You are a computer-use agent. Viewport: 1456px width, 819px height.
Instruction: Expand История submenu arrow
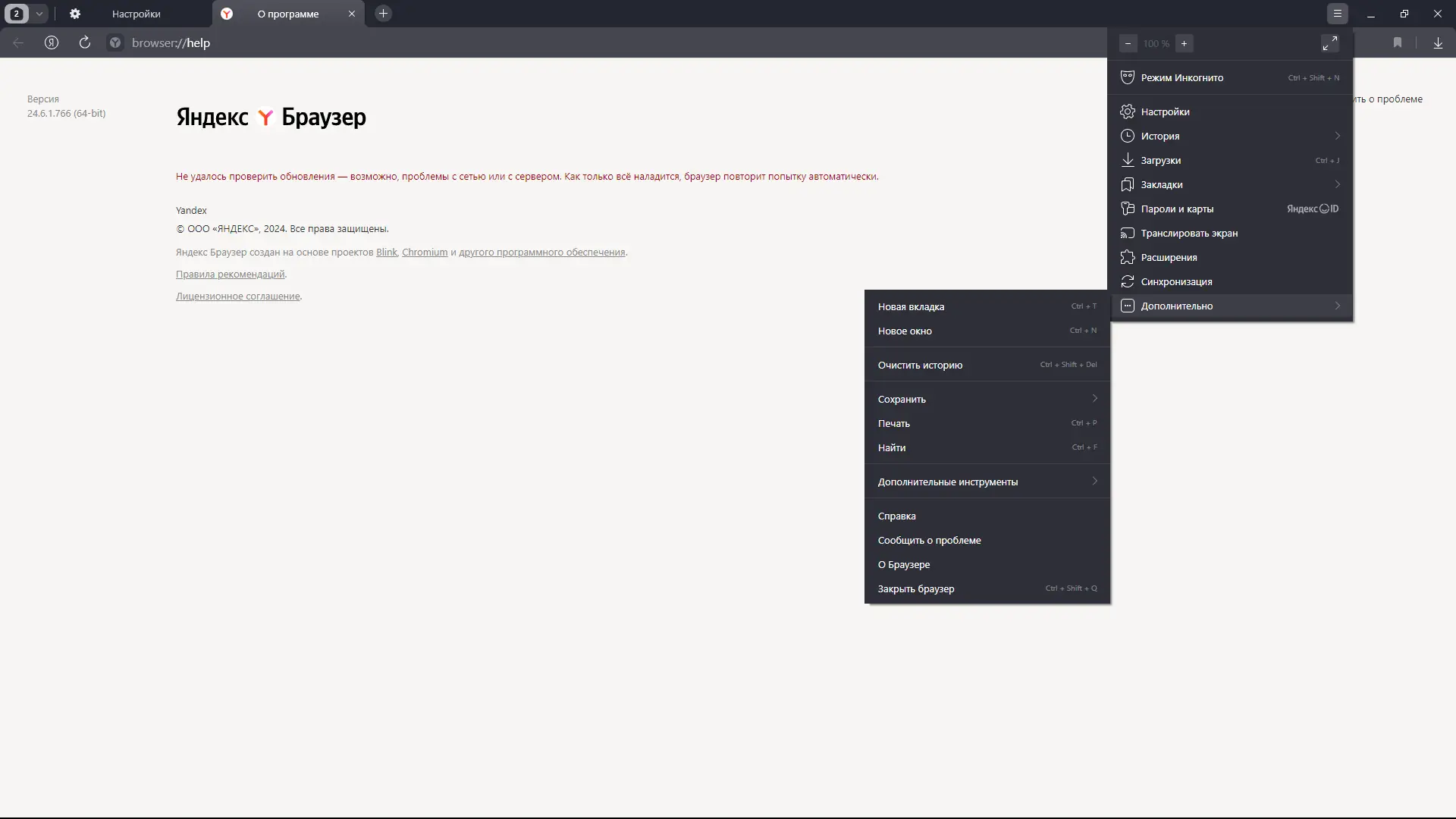1337,136
